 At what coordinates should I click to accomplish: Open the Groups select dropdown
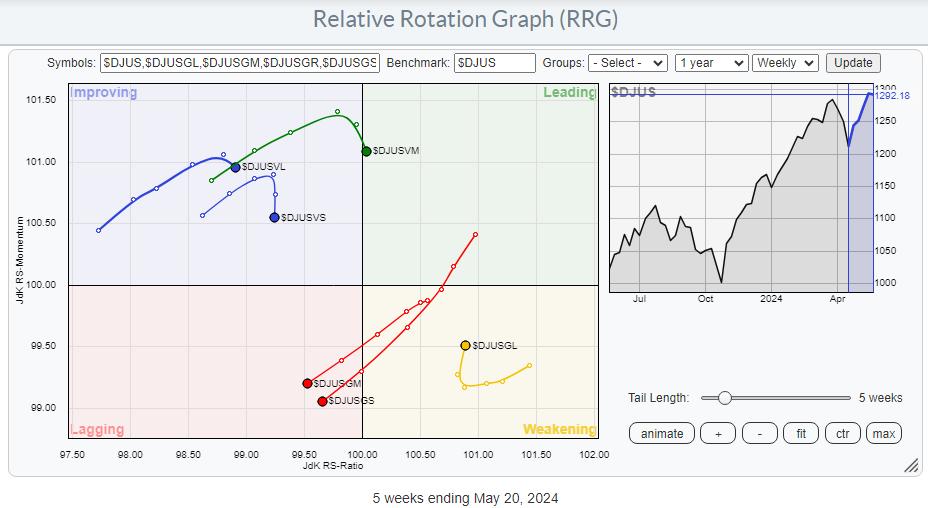[x=627, y=63]
